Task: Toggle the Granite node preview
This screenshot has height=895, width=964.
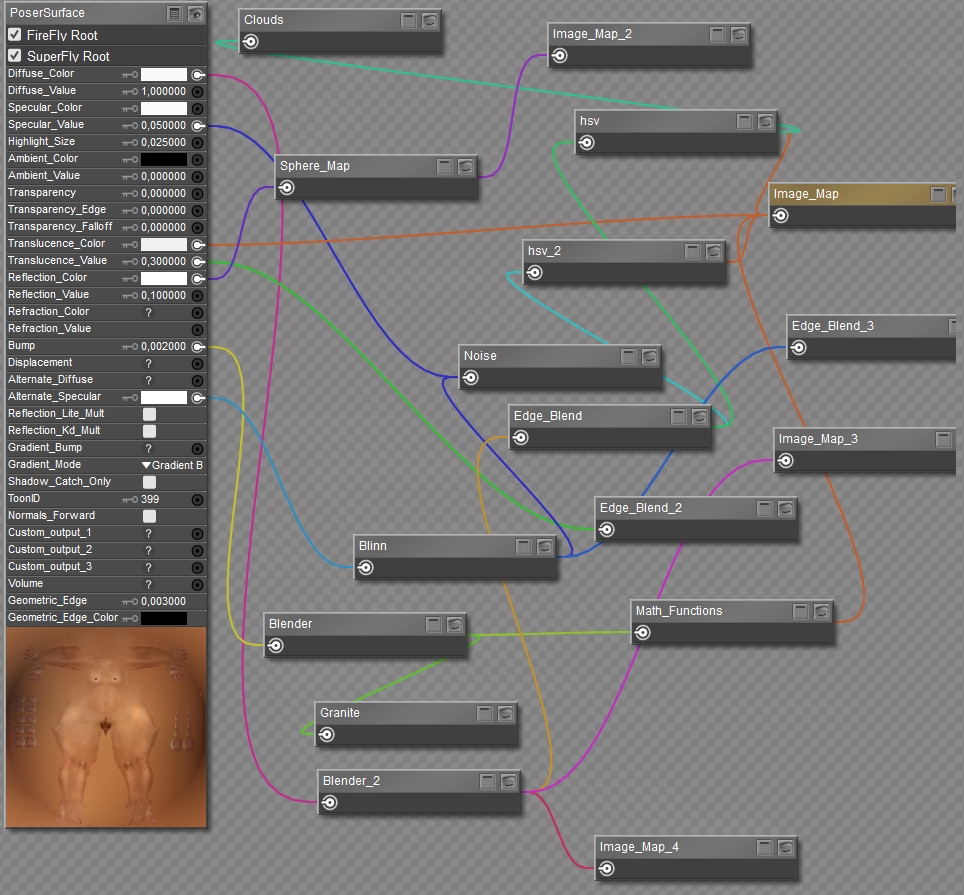Action: [x=505, y=713]
